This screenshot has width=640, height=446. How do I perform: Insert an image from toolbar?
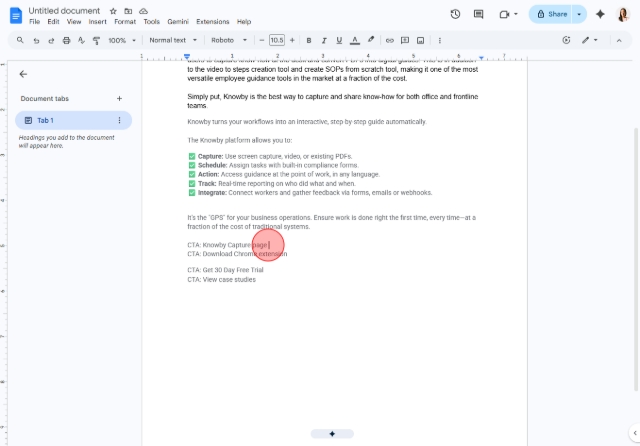pos(420,40)
